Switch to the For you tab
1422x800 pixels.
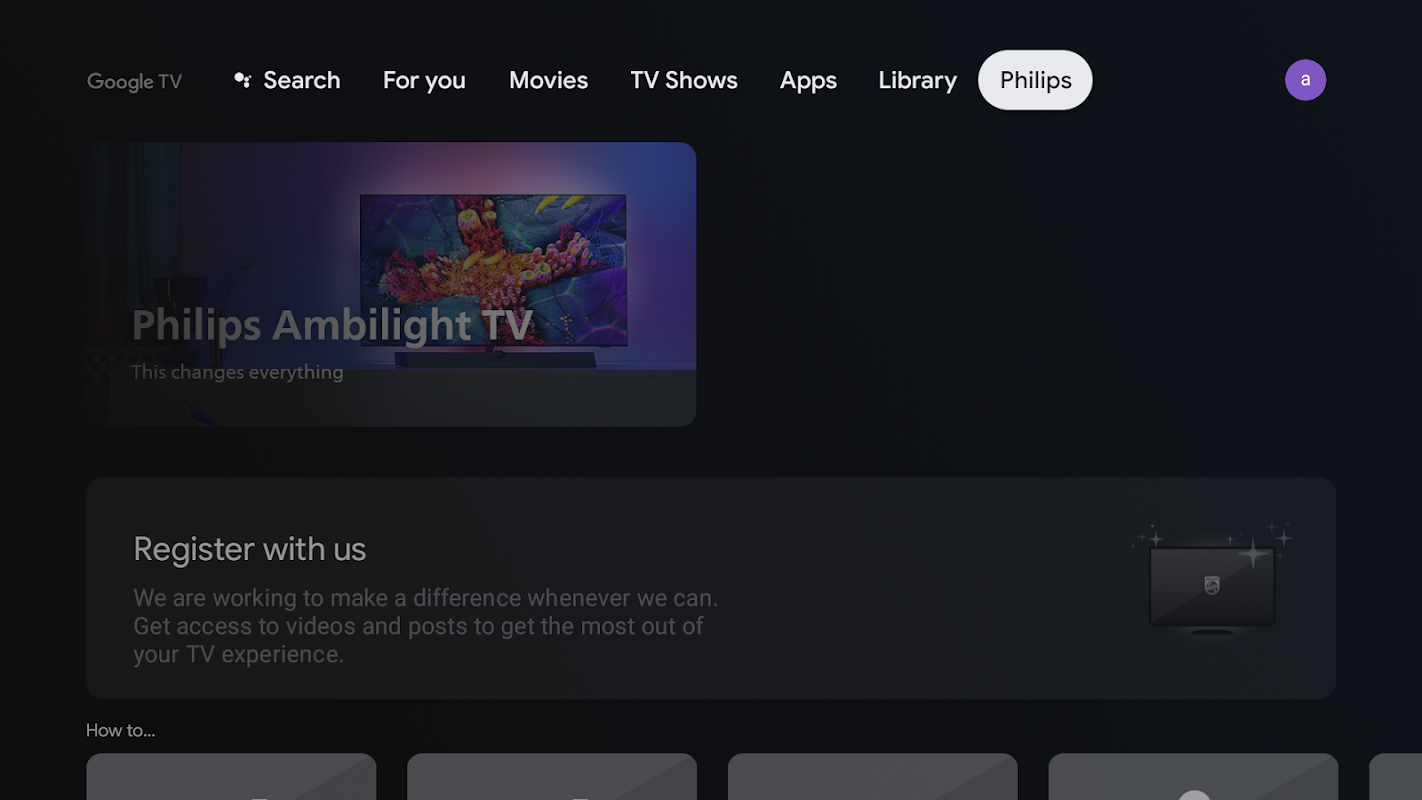pos(424,80)
